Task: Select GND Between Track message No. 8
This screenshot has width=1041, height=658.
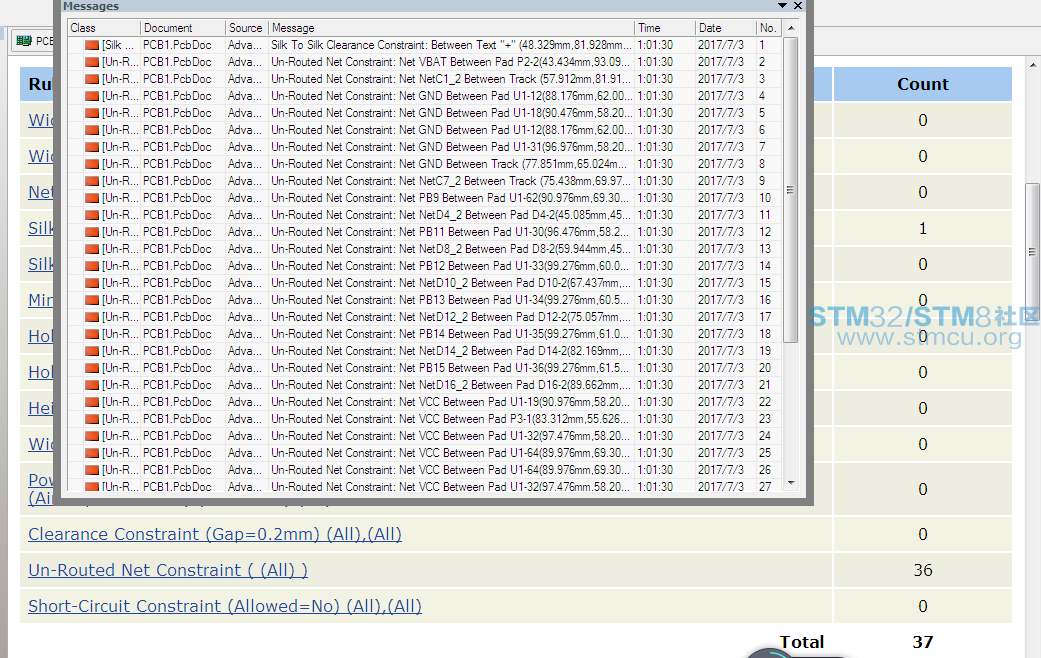Action: click(425, 164)
